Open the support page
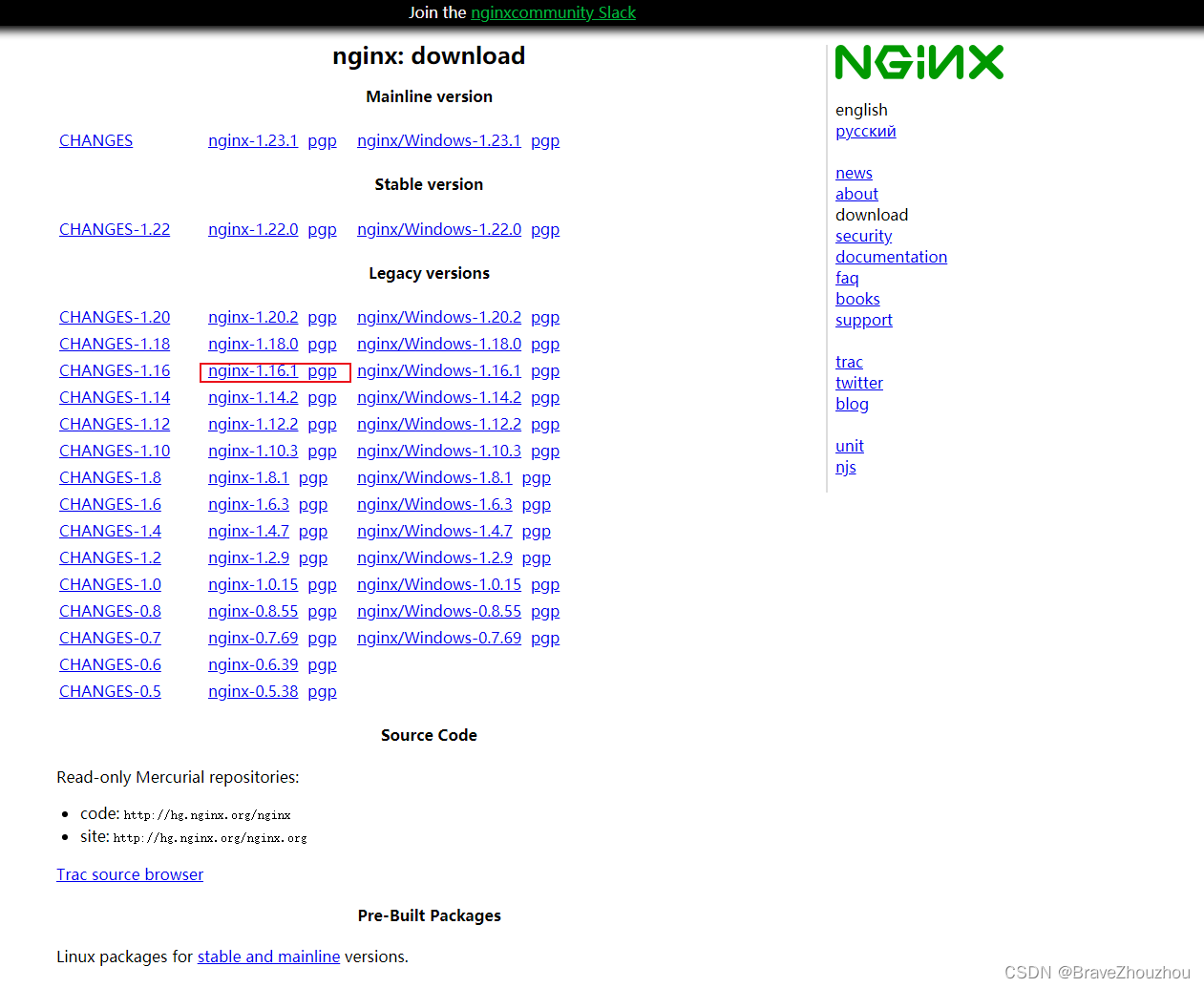 click(864, 320)
